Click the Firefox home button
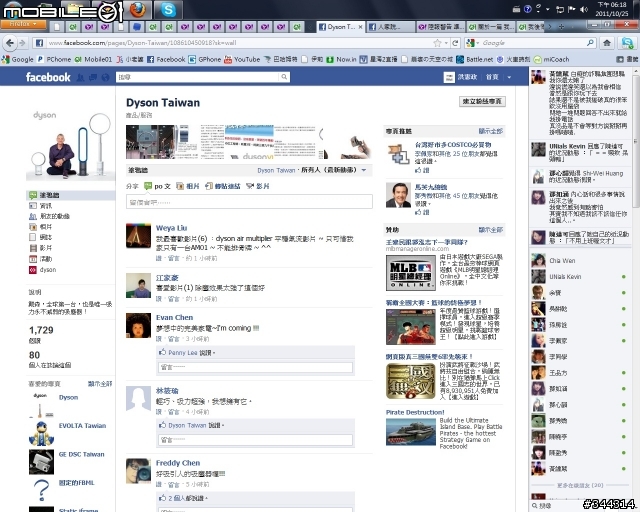Image resolution: width=640 pixels, height=512 pixels. tap(607, 43)
